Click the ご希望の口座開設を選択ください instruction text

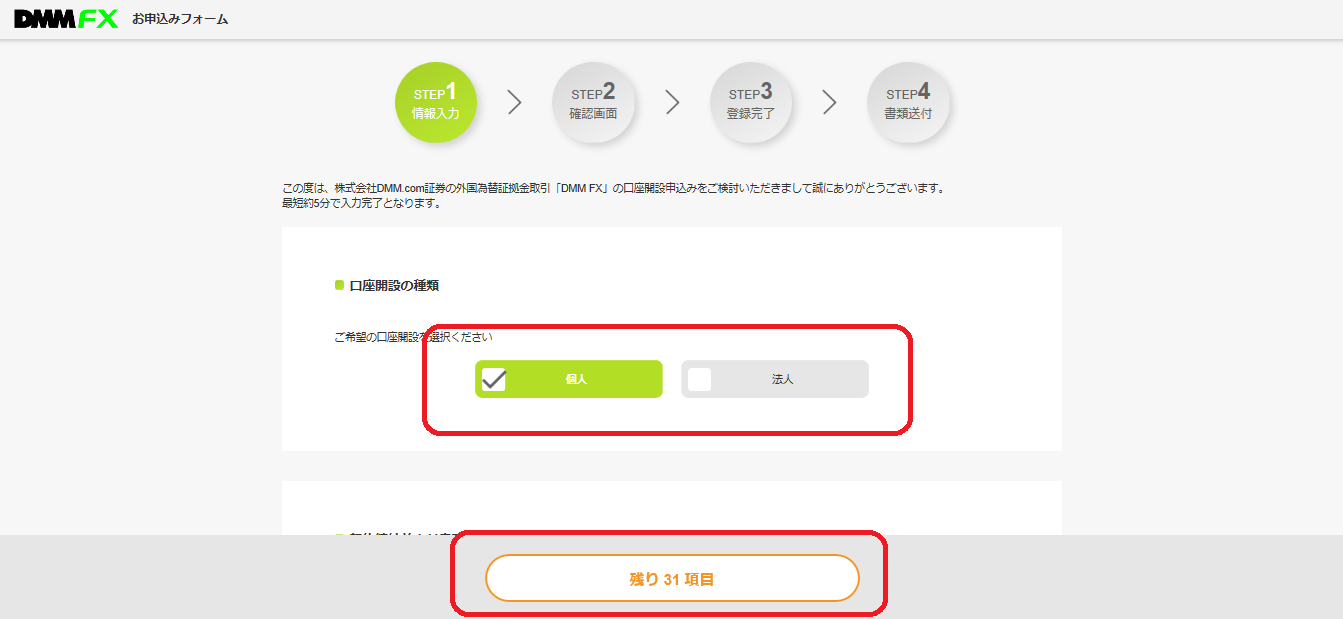(413, 337)
